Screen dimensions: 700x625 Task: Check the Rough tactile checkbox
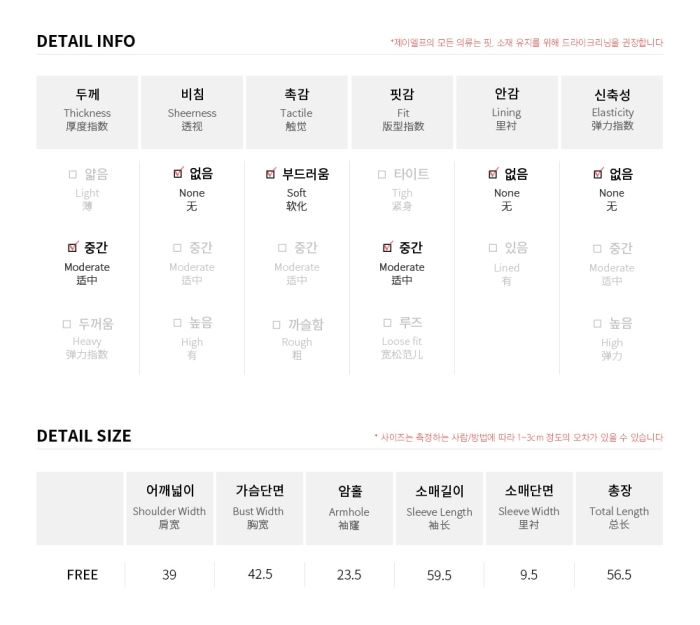point(276,325)
